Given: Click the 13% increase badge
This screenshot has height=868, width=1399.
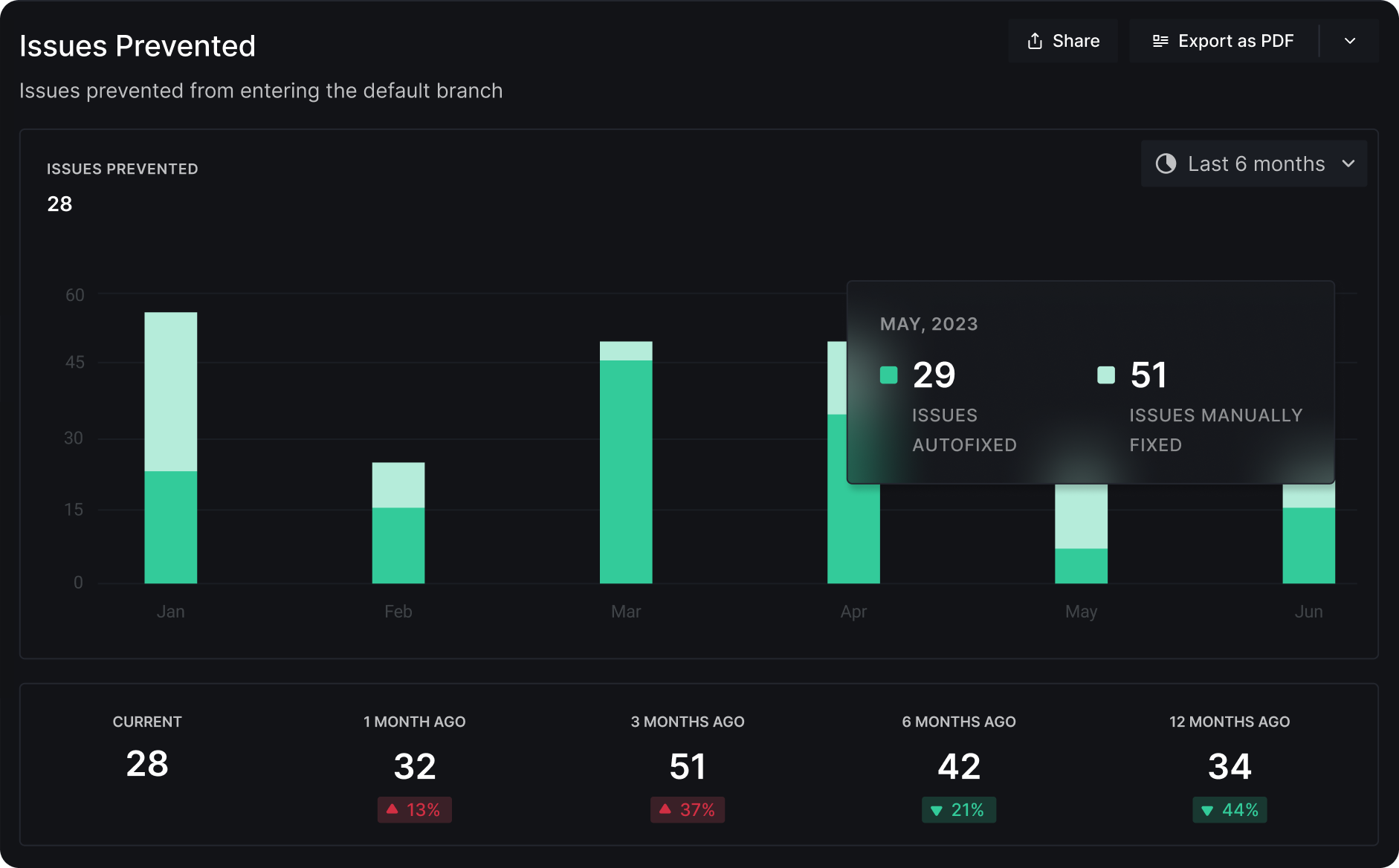Looking at the screenshot, I should click(x=415, y=809).
